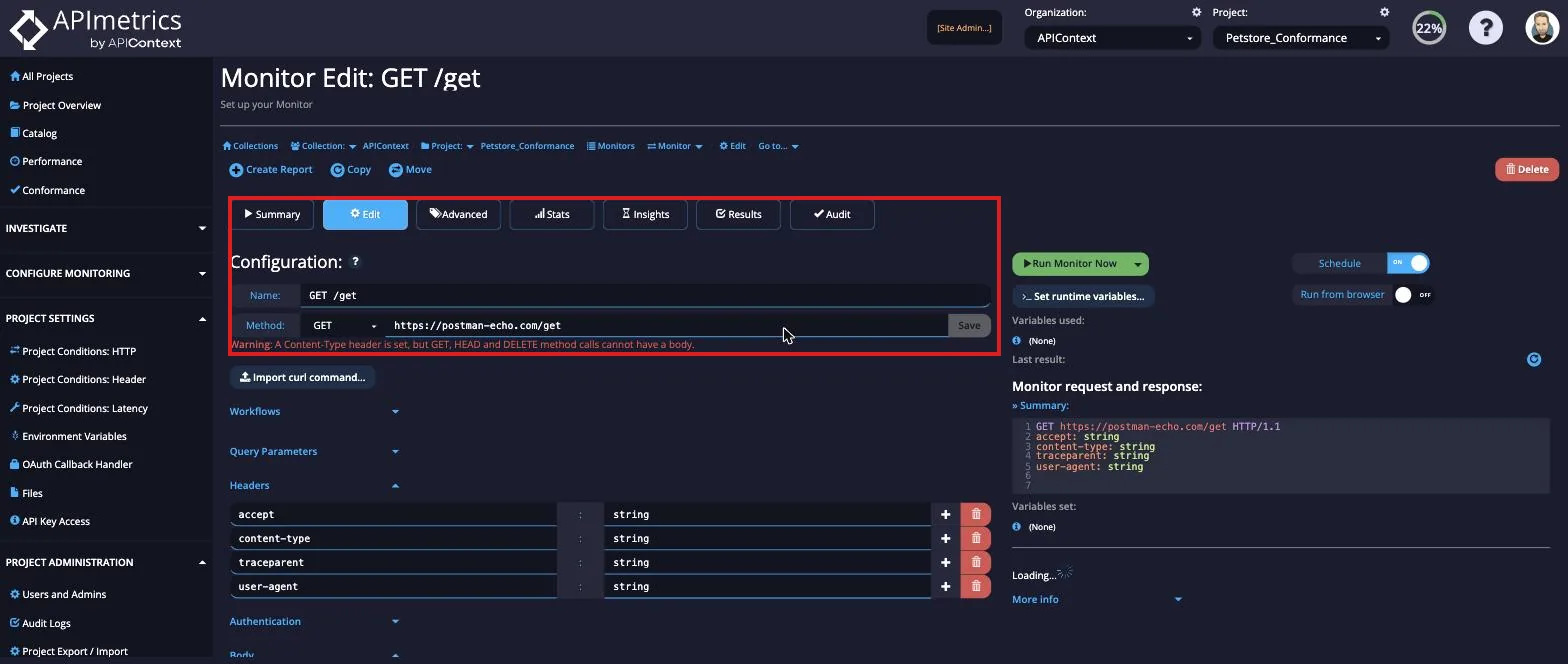Open Catalog in sidebar
Viewport: 1568px width, 664px height.
pyautogui.click(x=33, y=133)
